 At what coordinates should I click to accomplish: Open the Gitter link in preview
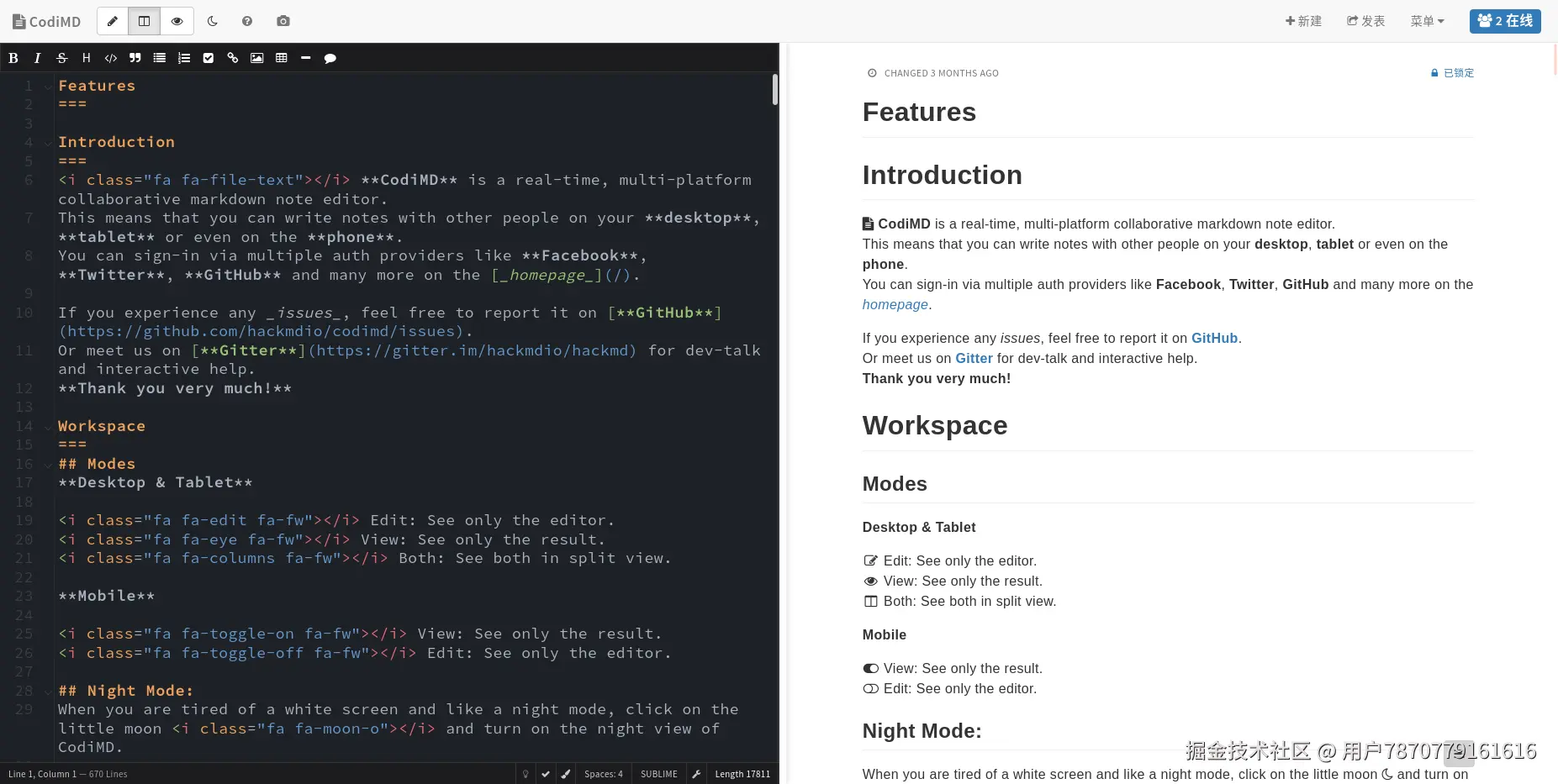pyautogui.click(x=974, y=359)
